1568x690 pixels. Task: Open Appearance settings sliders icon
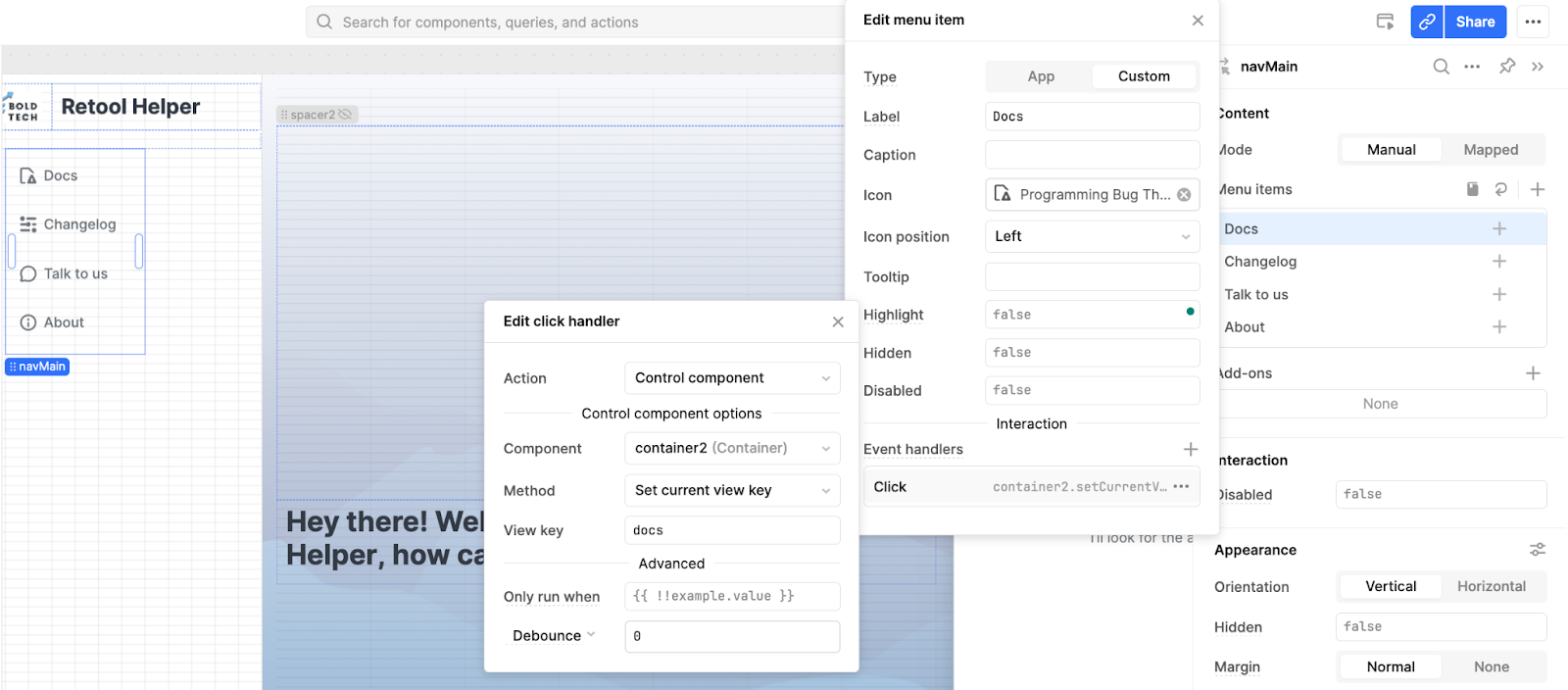1538,550
